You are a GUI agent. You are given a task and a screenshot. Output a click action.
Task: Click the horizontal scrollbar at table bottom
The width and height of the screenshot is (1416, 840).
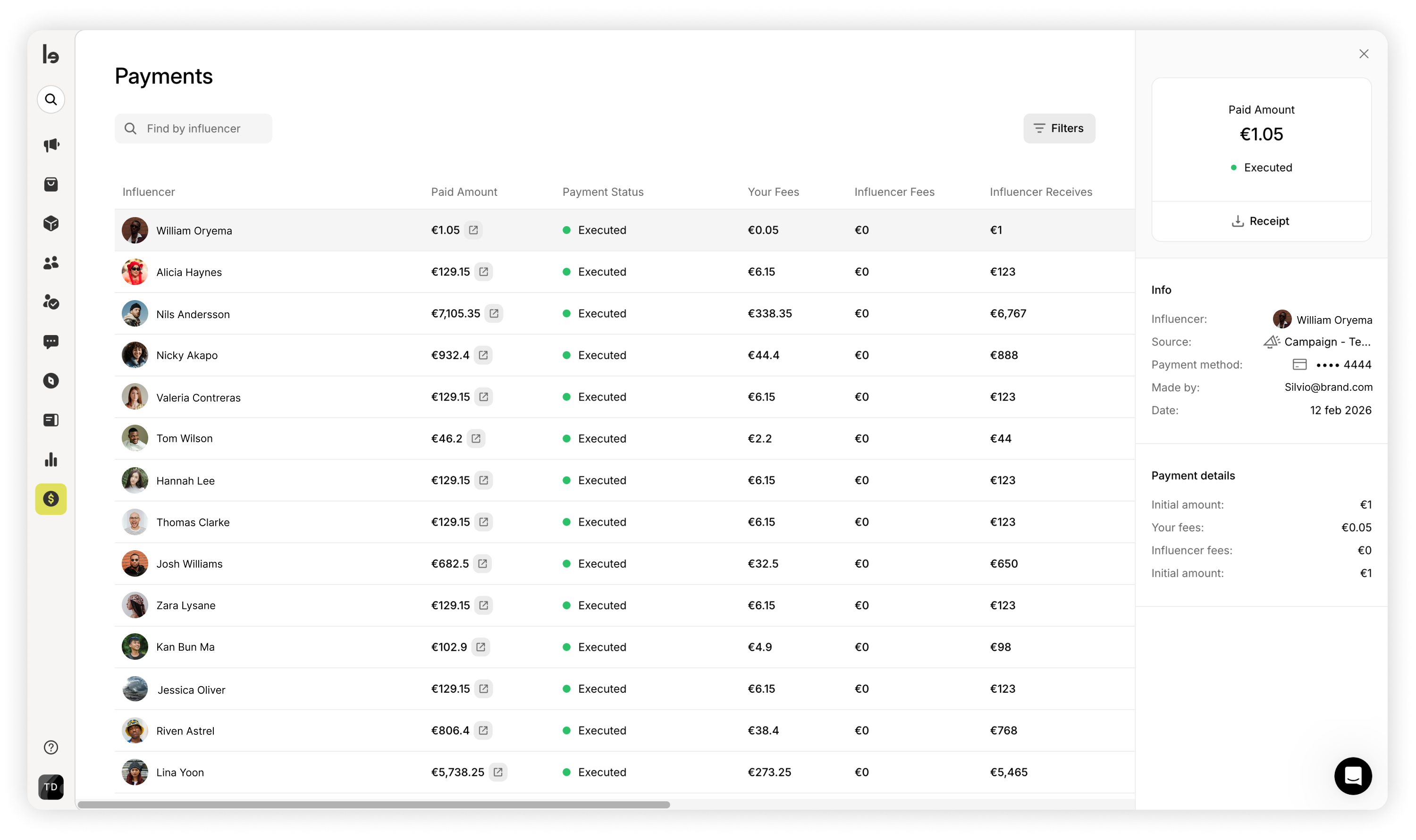374,804
